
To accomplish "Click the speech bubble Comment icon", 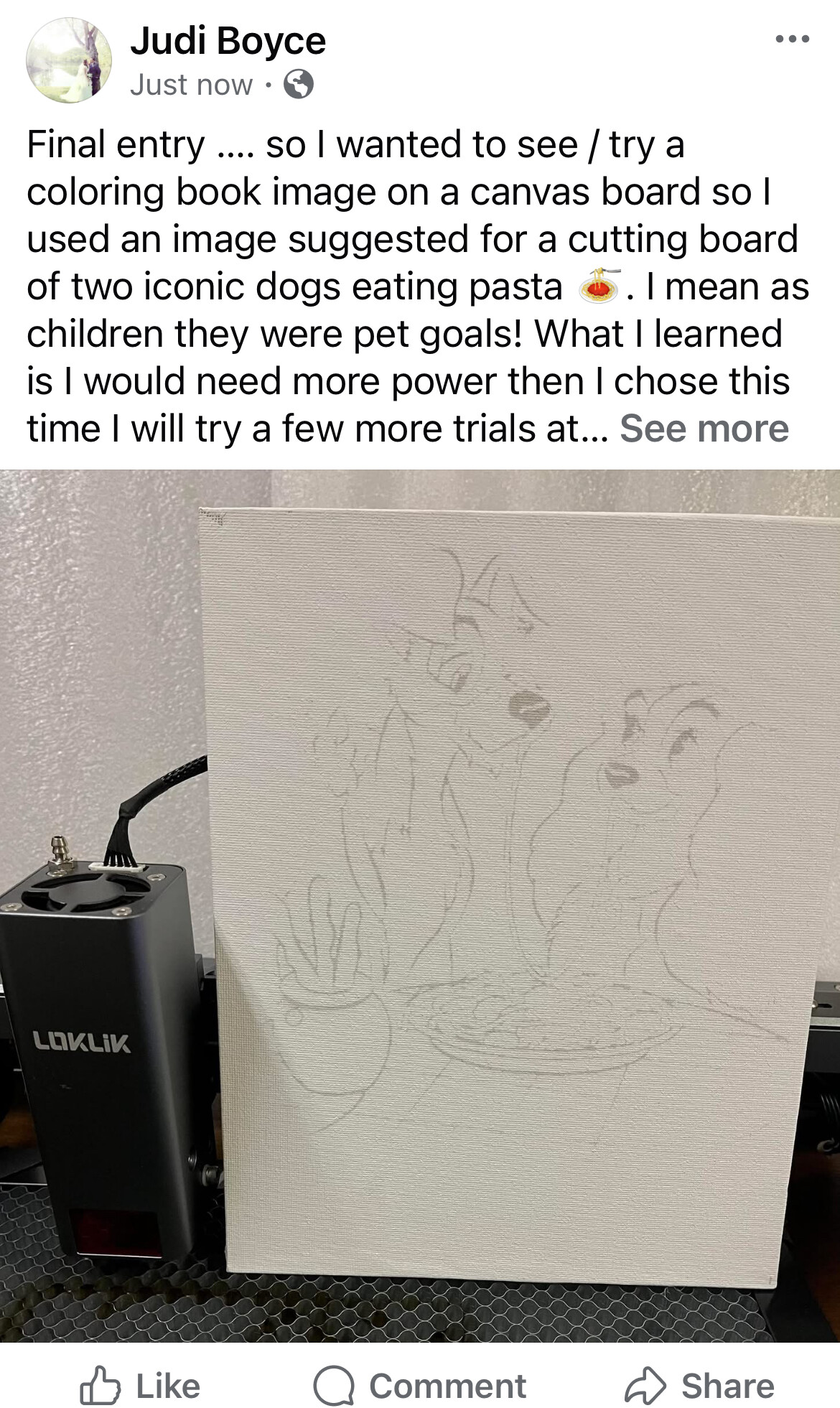I will pyautogui.click(x=334, y=1386).
